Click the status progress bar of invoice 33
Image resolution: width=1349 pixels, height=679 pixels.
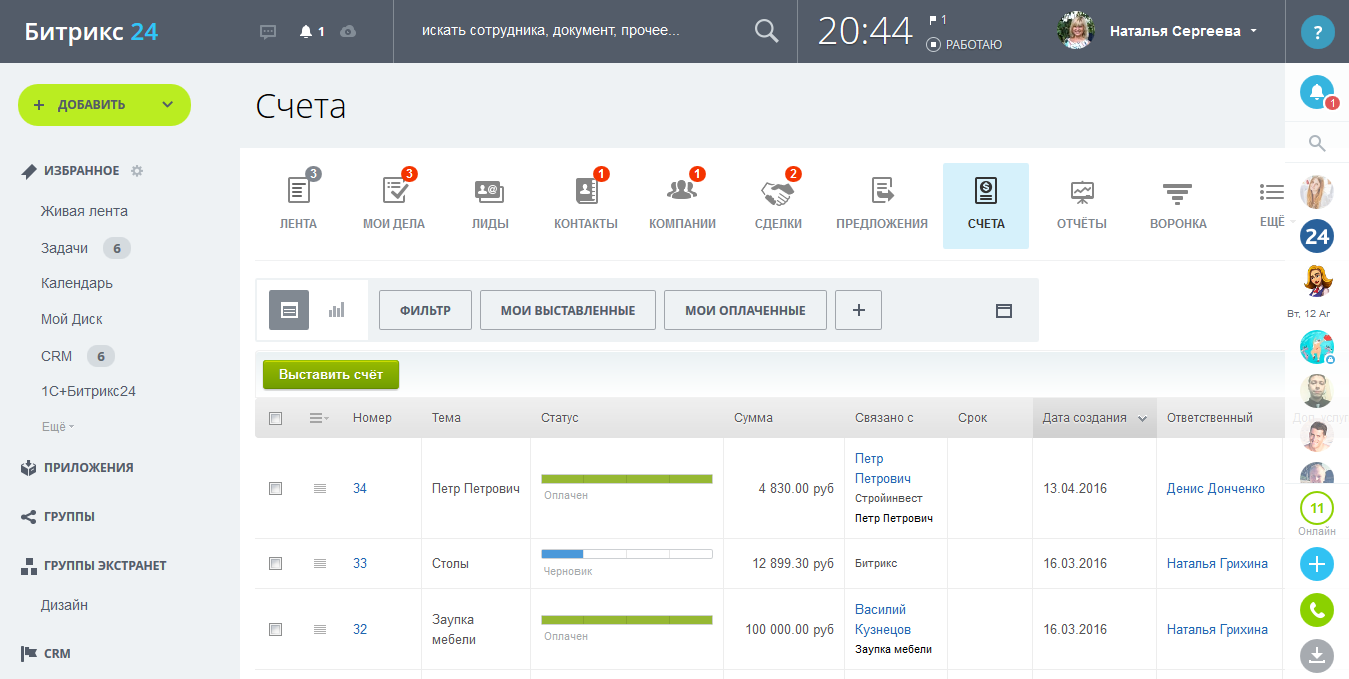click(626, 553)
